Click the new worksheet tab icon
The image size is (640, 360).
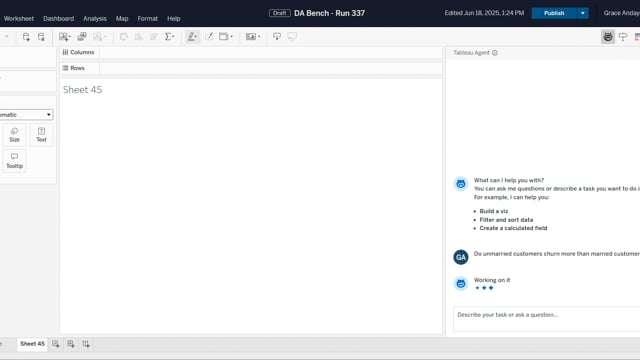(x=56, y=344)
